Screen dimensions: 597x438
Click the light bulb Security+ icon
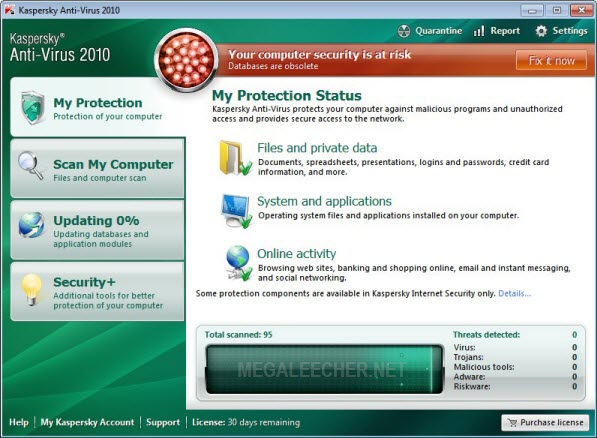(31, 289)
